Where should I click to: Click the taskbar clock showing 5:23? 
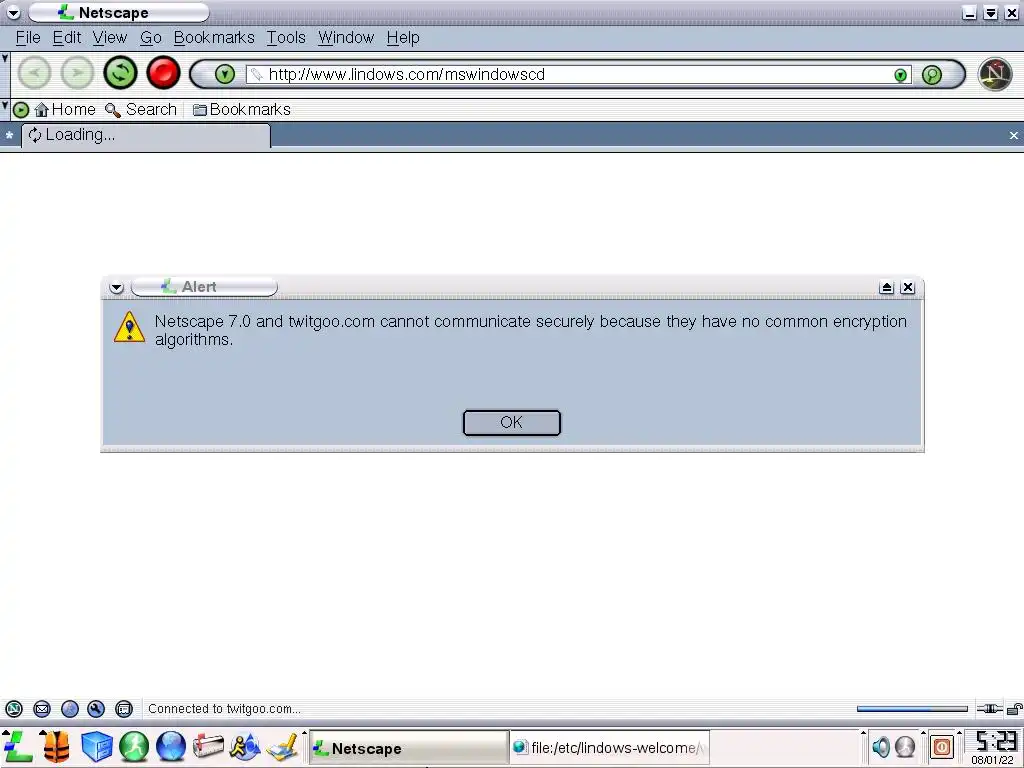[x=995, y=741]
